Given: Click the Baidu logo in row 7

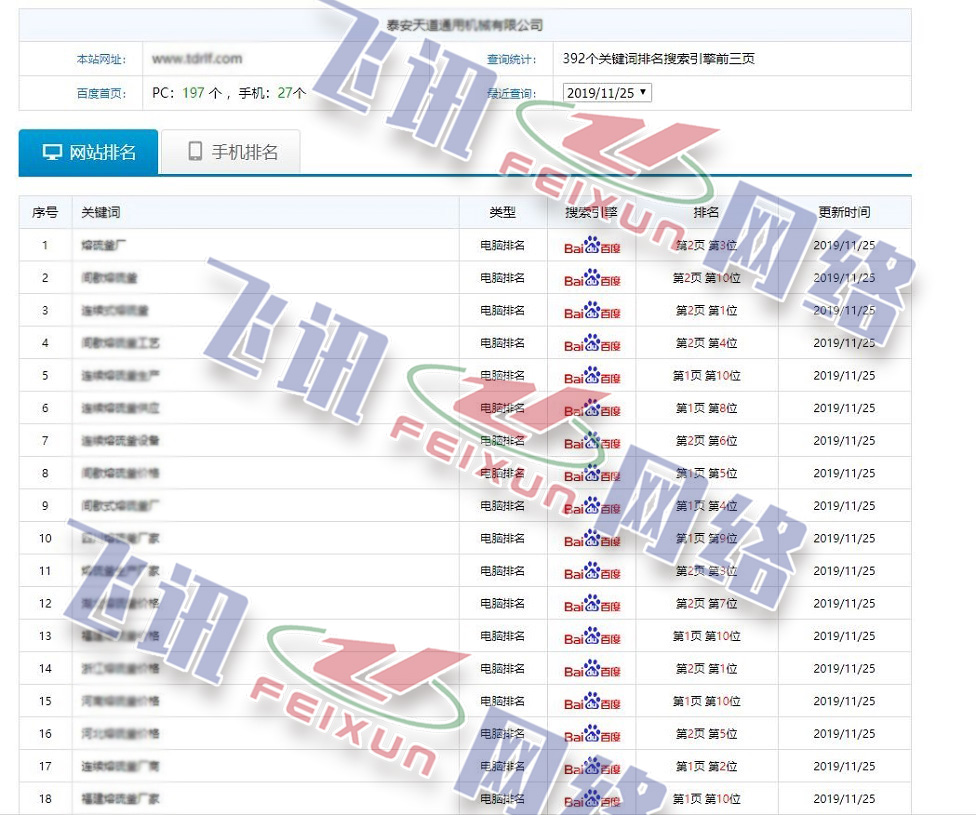Looking at the screenshot, I should 592,441.
